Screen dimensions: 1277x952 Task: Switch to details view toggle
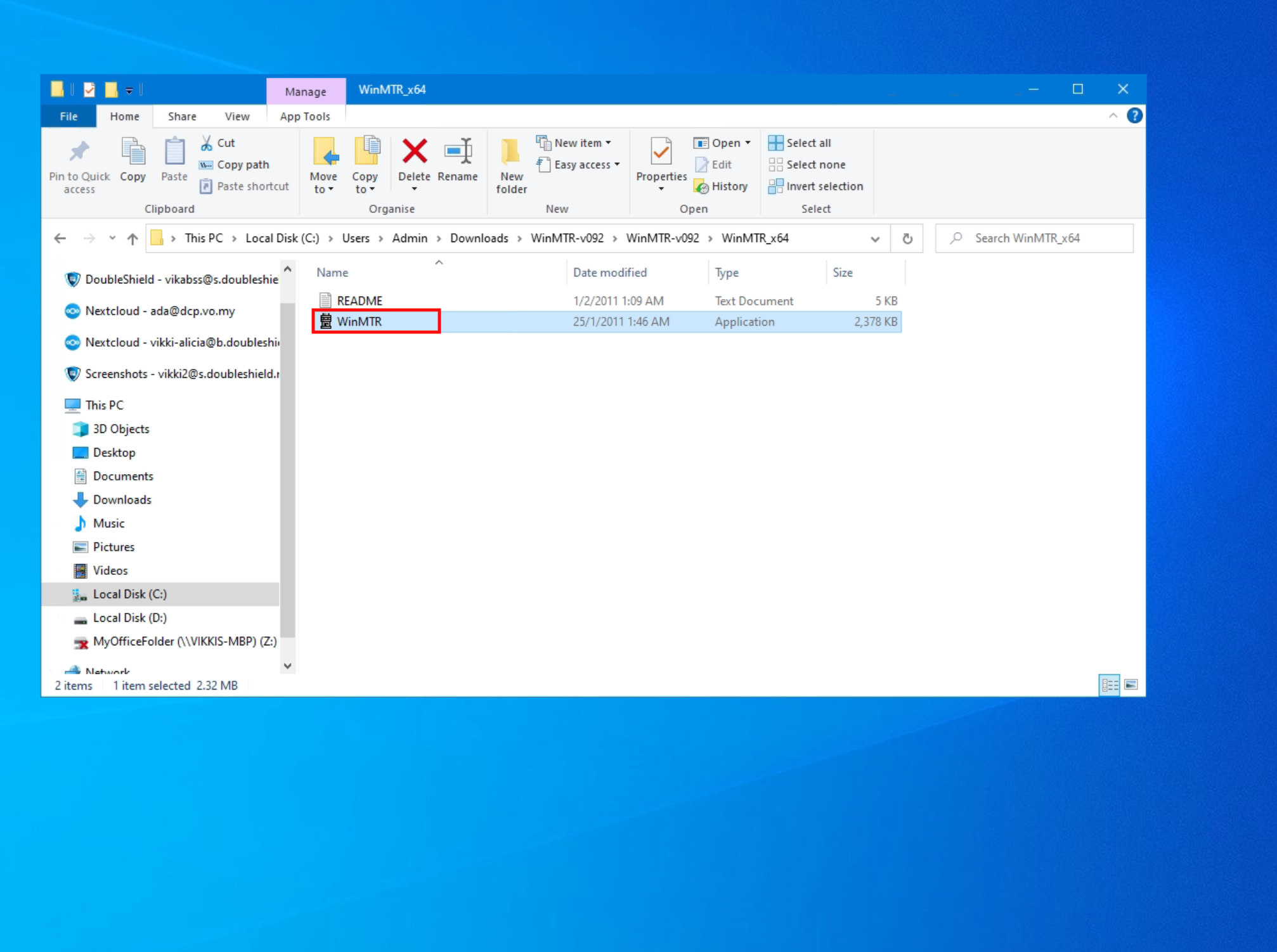click(1109, 685)
